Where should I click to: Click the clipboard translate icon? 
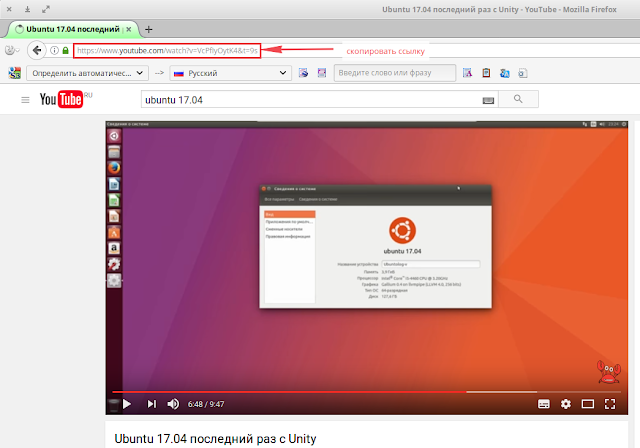[x=486, y=73]
